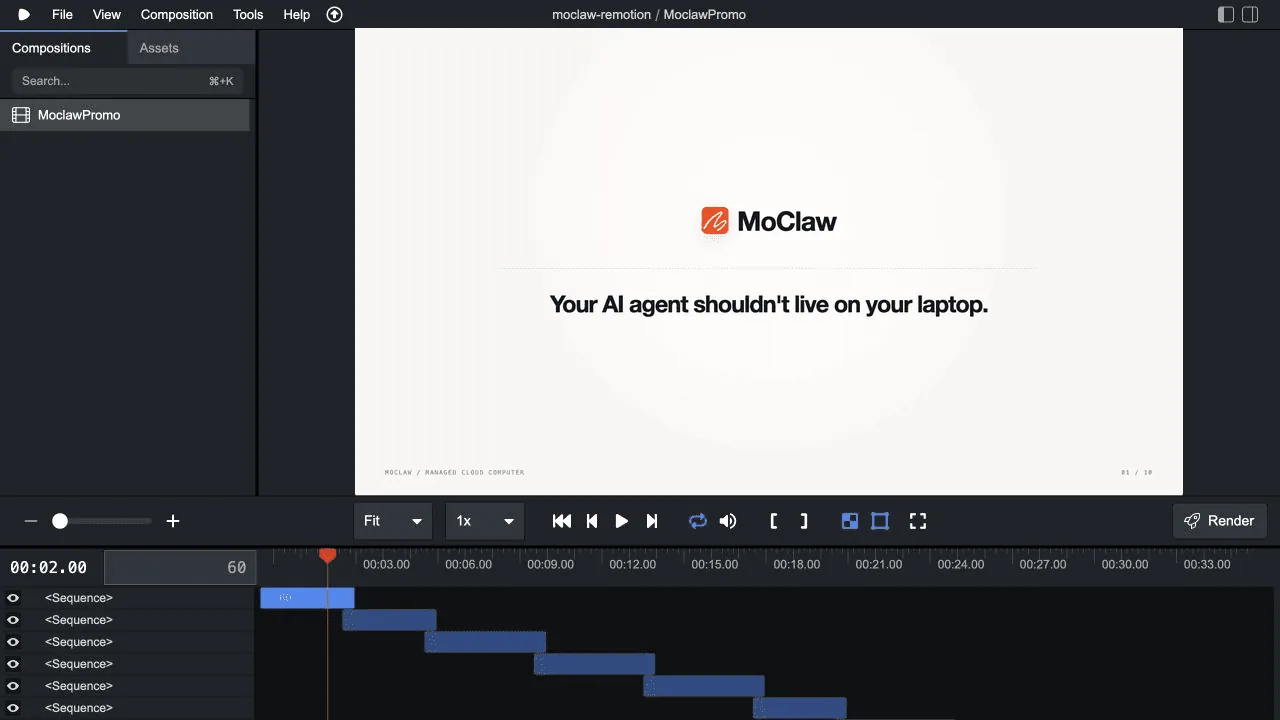Open the Help menu
Viewport: 1280px width, 720px height.
[297, 15]
